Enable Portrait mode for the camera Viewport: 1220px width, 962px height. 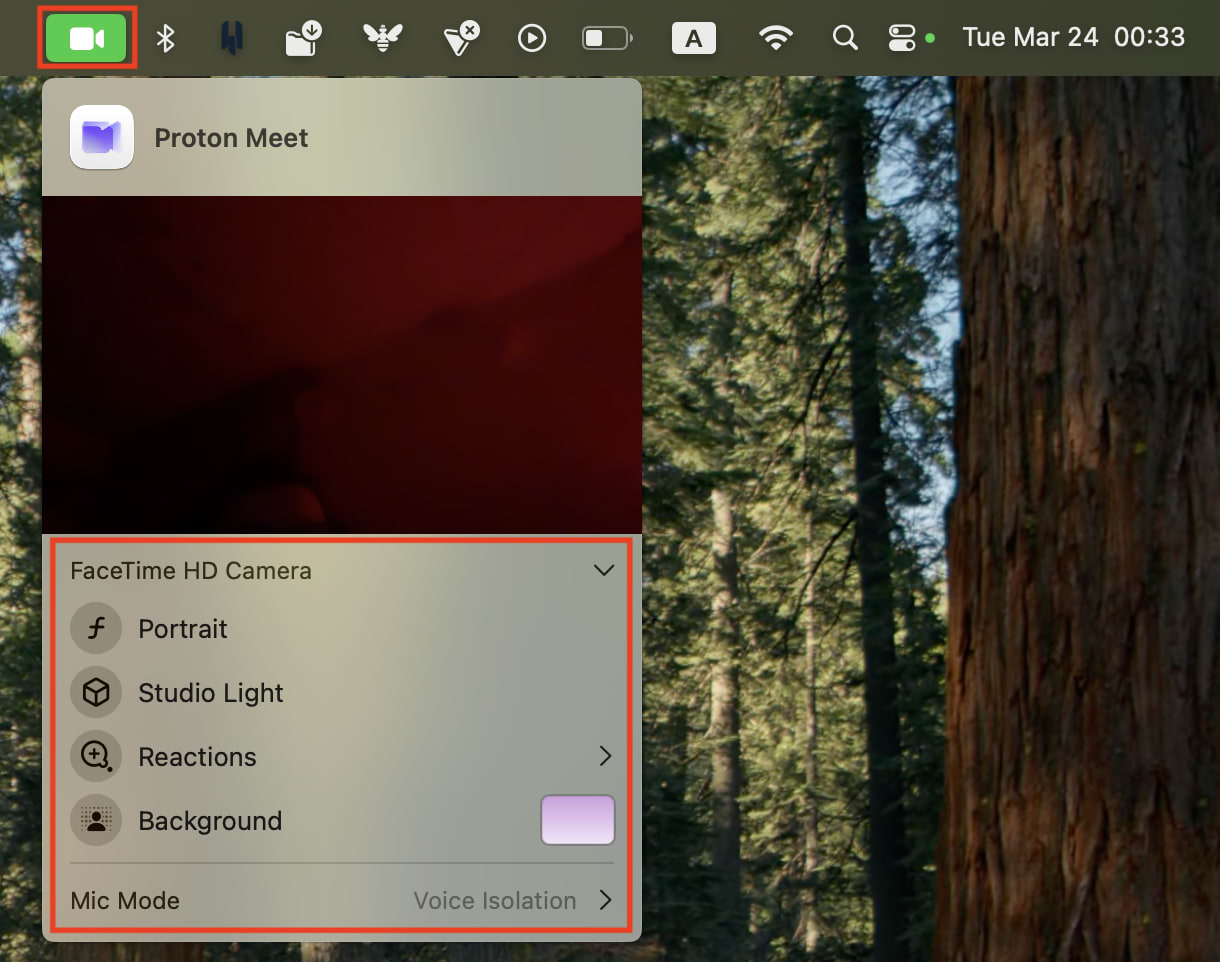[183, 628]
